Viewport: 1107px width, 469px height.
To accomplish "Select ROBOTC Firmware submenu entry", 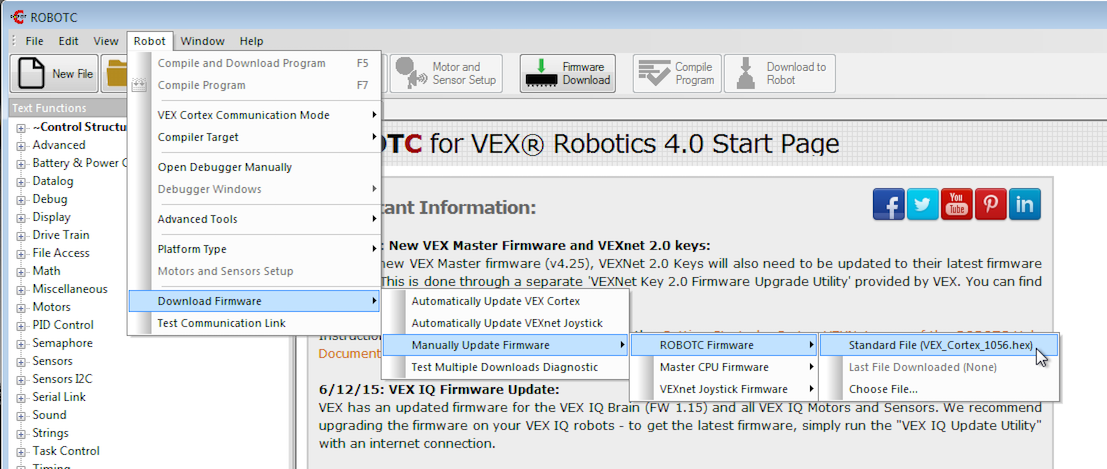I will point(724,345).
